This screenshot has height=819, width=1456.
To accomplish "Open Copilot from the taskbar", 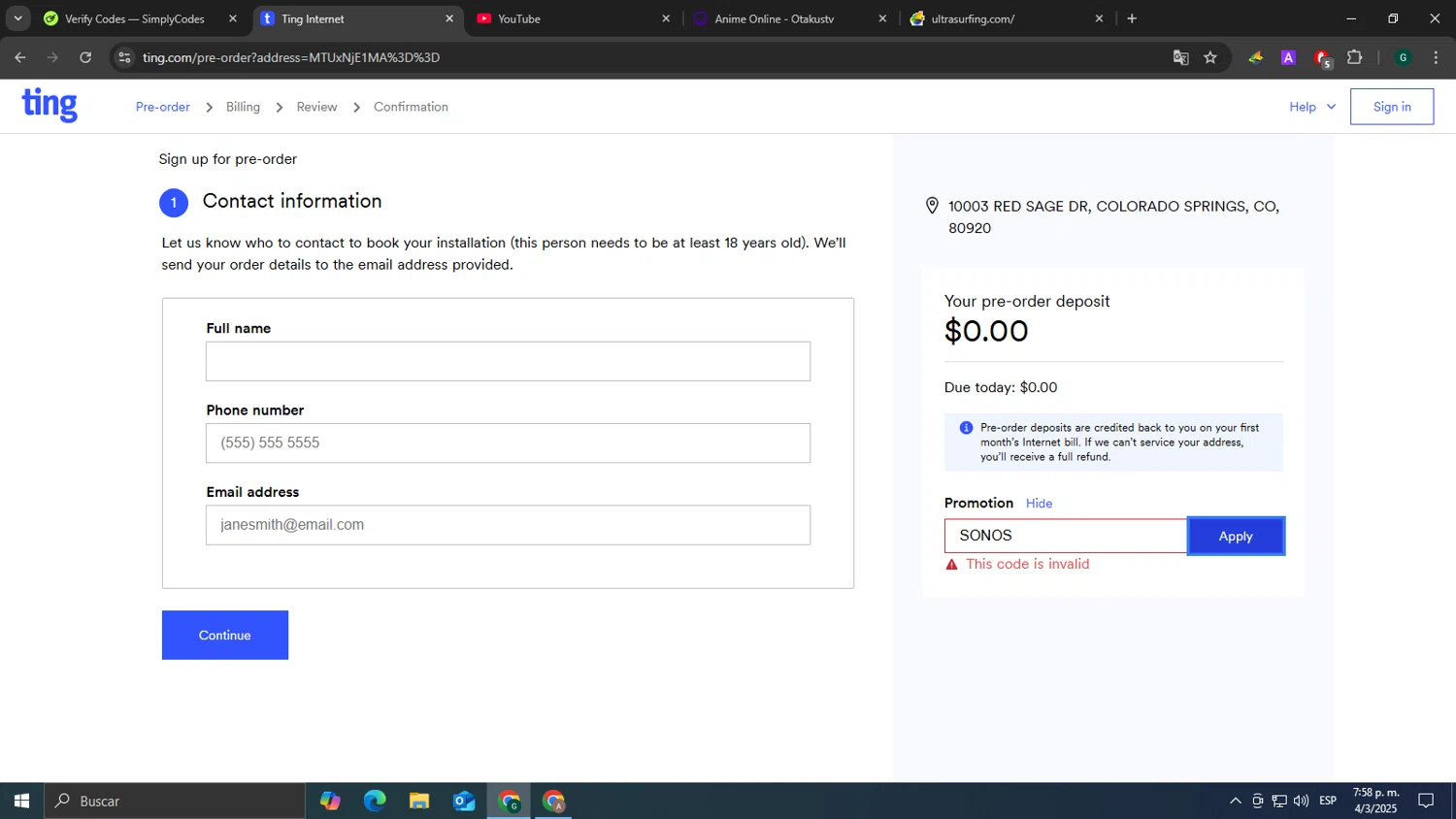I will pos(330,801).
